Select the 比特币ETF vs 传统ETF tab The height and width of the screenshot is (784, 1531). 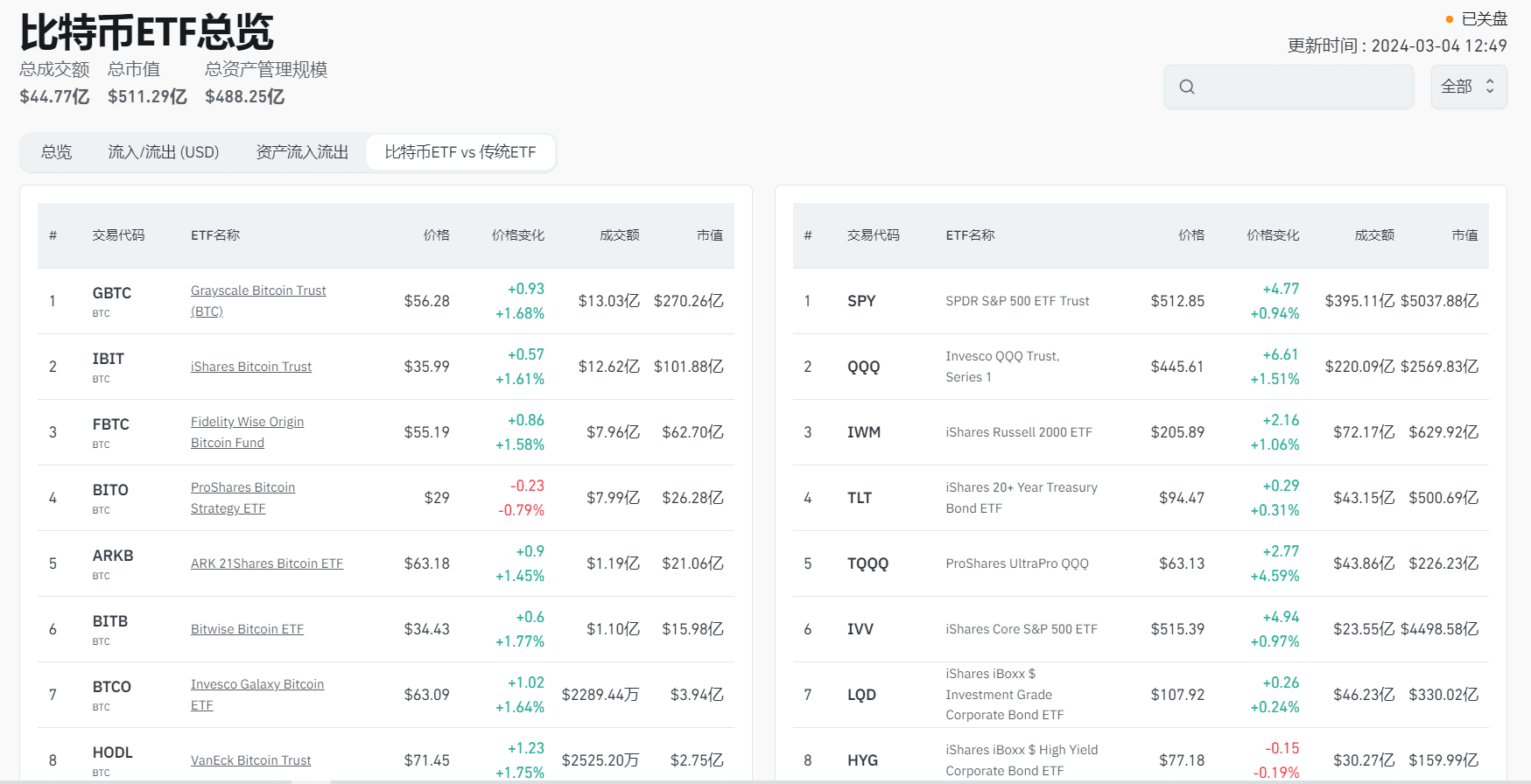pyautogui.click(x=460, y=152)
